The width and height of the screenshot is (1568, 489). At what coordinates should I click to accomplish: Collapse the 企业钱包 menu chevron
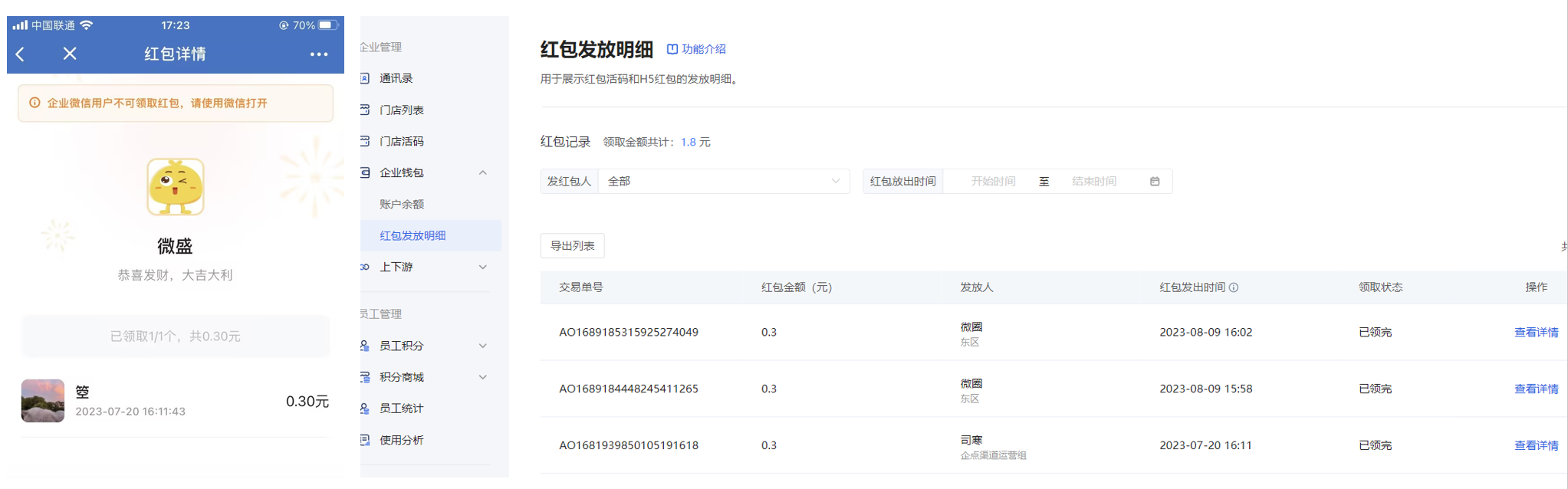click(483, 172)
